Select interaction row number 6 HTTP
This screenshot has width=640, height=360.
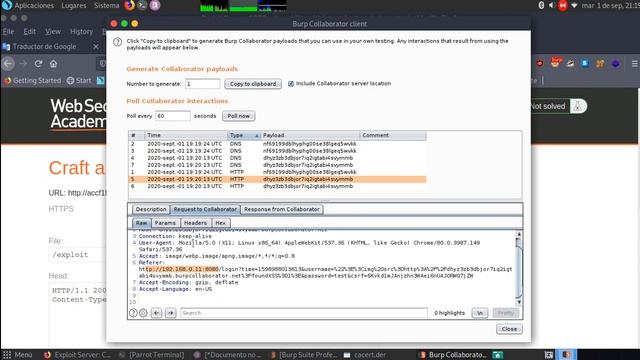(x=278, y=186)
